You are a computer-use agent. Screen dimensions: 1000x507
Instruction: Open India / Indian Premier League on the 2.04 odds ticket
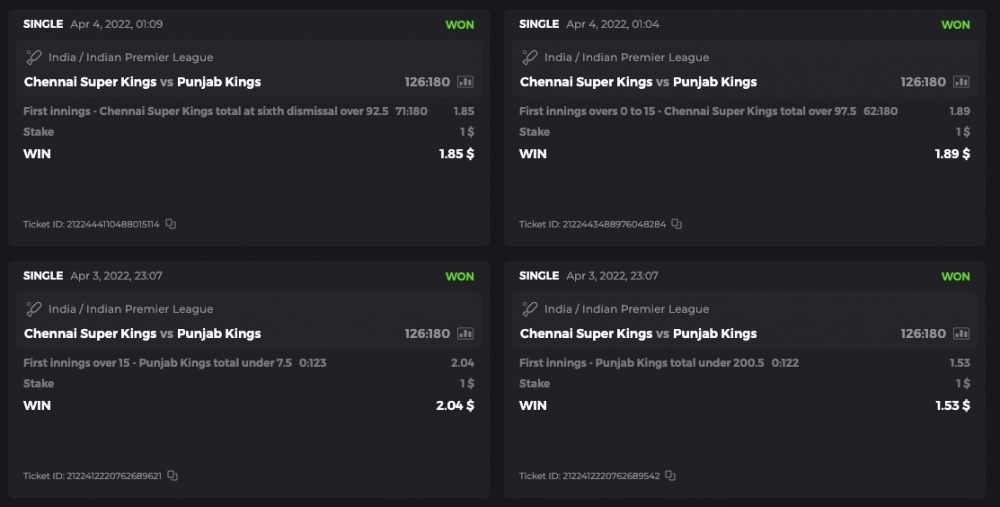click(x=131, y=309)
